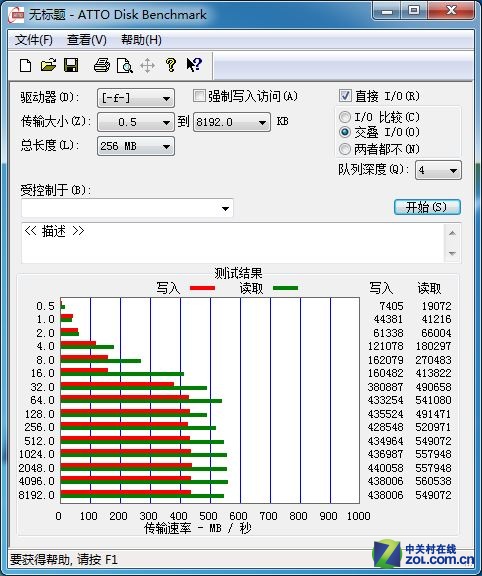The width and height of the screenshot is (482, 576).
Task: Uncheck the 直接 I/O checkbox
Action: [345, 96]
